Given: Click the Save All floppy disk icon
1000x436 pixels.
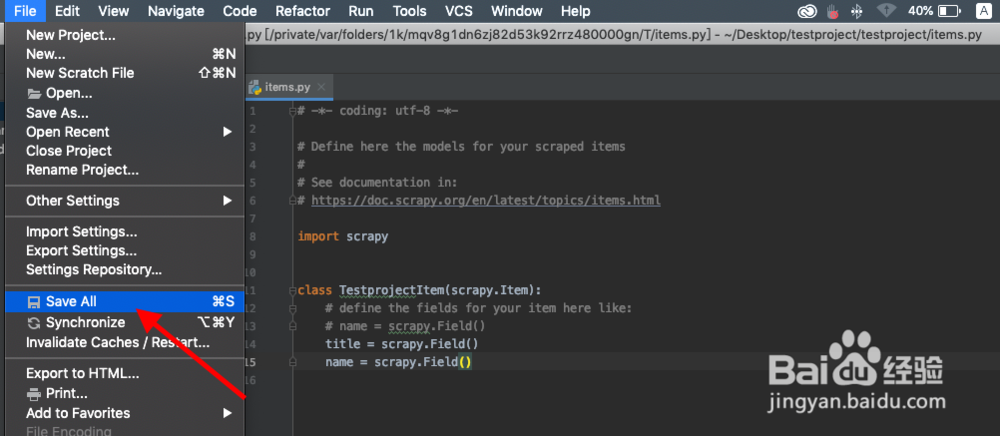Looking at the screenshot, I should (x=34, y=302).
